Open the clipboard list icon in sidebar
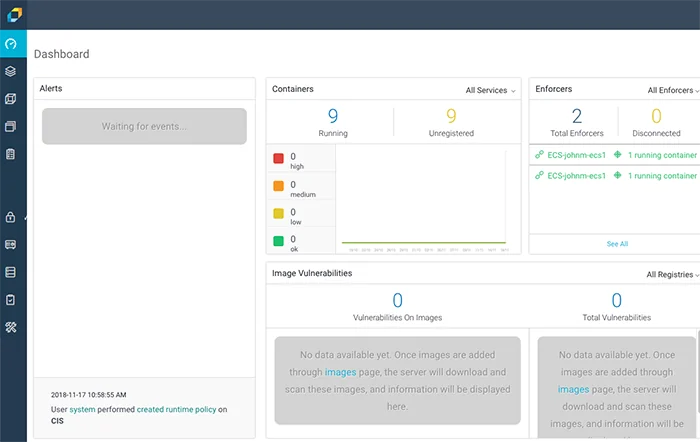700x442 pixels. 11,154
